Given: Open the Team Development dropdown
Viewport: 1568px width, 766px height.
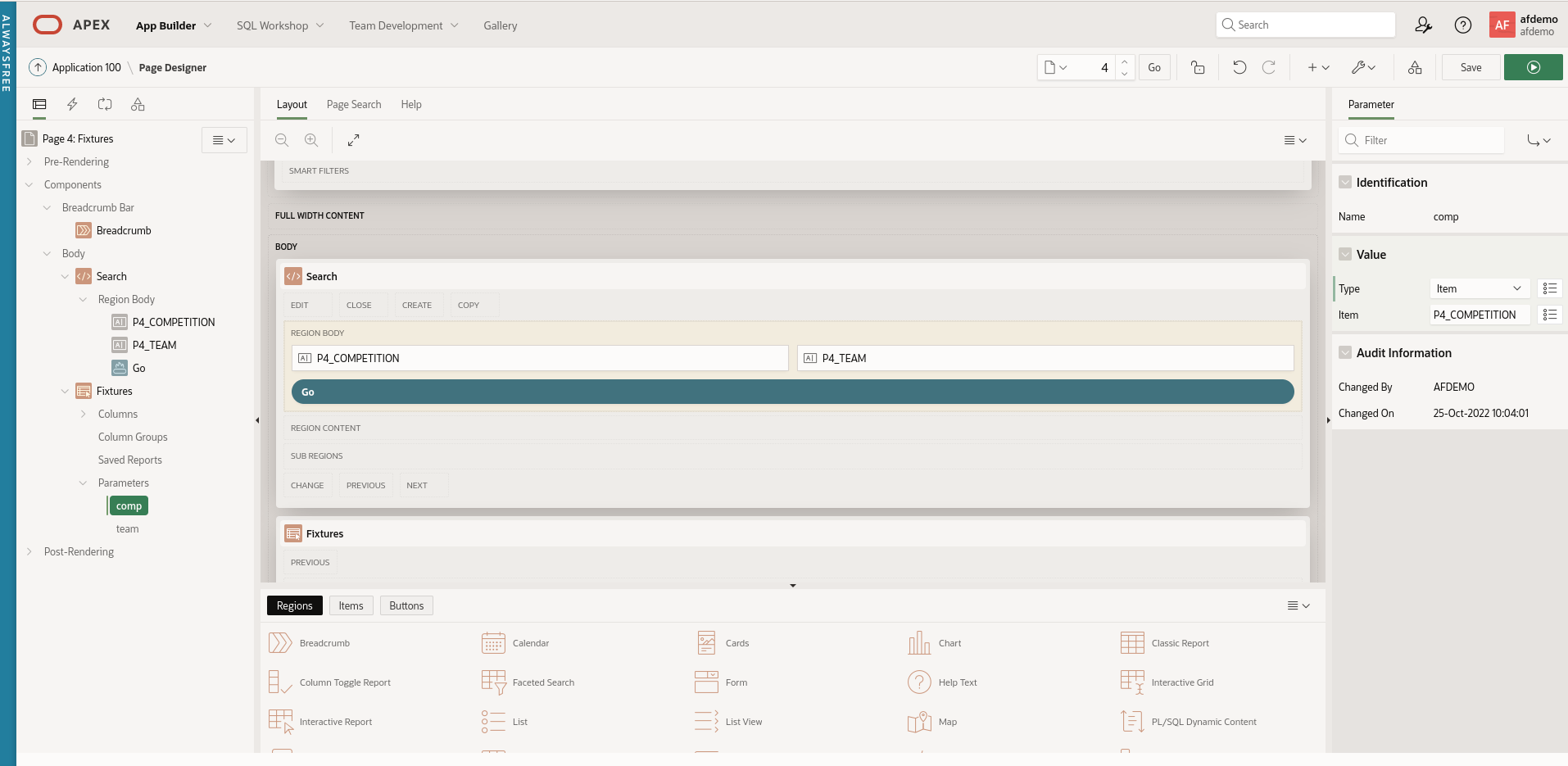Looking at the screenshot, I should click(402, 25).
